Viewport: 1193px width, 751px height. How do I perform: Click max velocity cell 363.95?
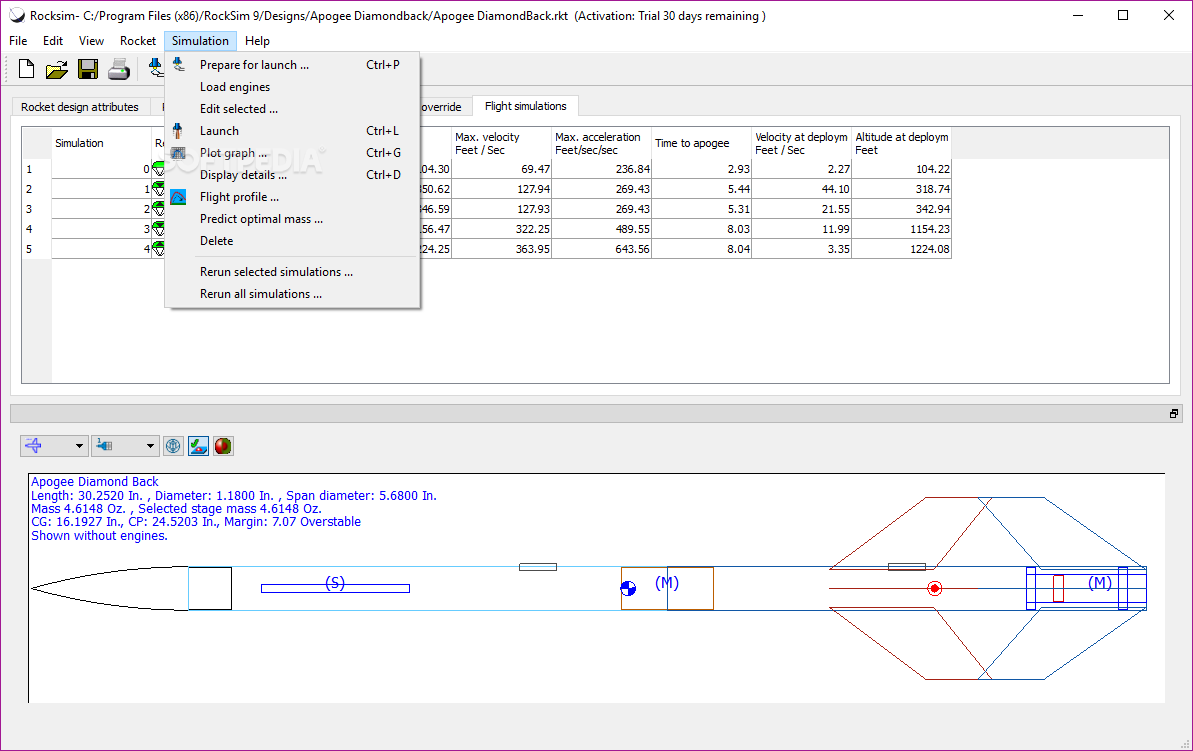[501, 249]
